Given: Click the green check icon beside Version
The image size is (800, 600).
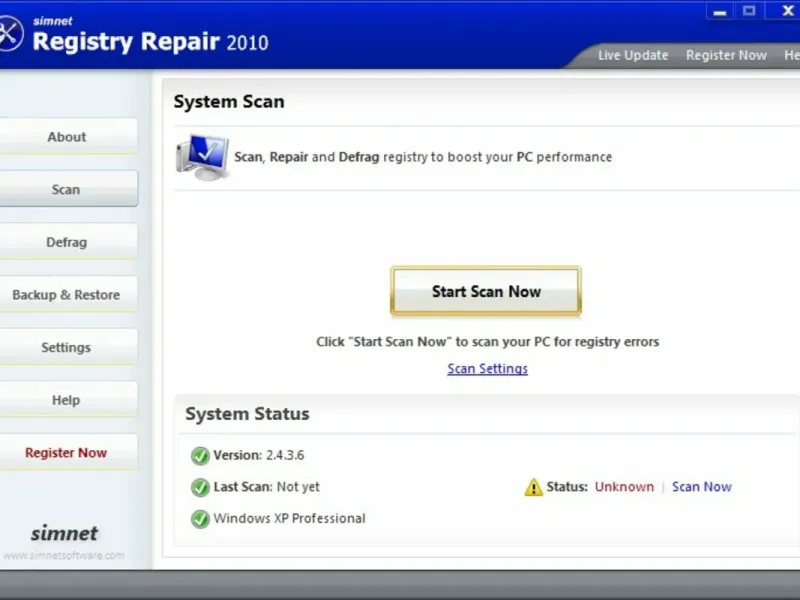Looking at the screenshot, I should [200, 456].
